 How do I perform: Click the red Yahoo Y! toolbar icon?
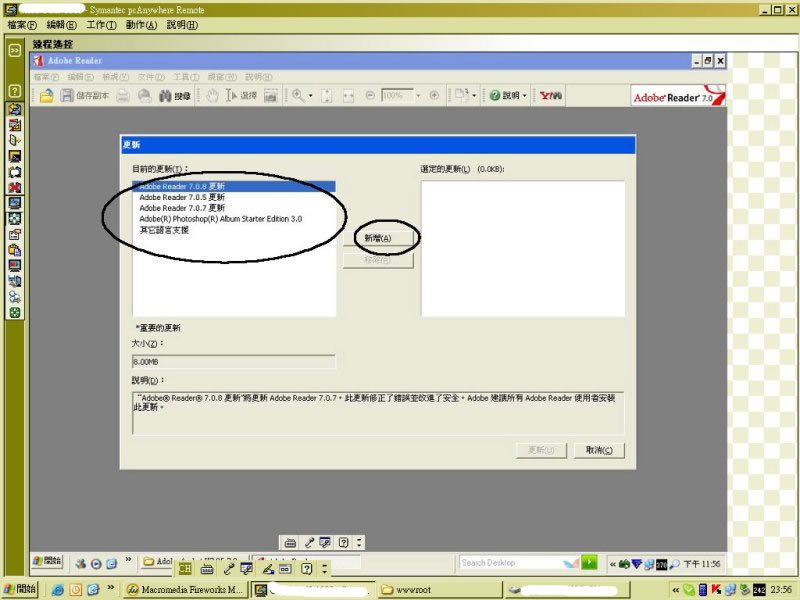(551, 95)
